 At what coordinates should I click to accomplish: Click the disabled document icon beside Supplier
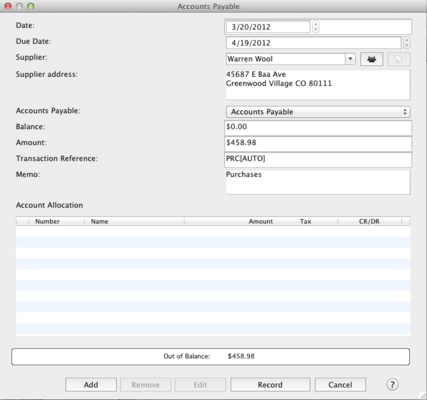click(x=398, y=59)
